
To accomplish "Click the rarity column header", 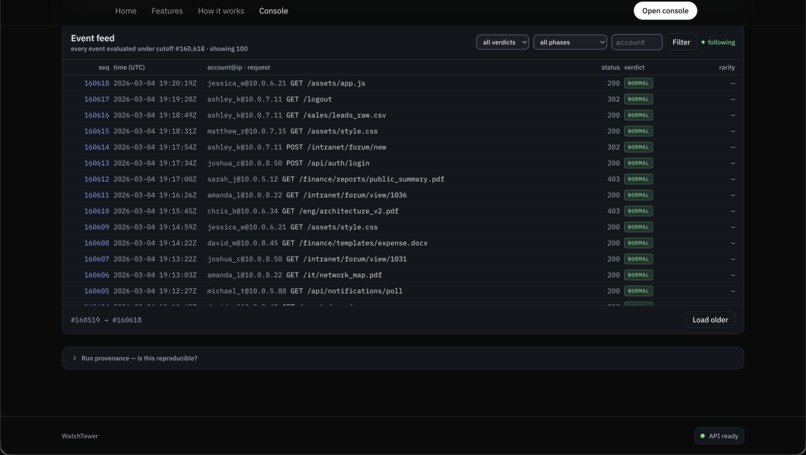I will [727, 67].
